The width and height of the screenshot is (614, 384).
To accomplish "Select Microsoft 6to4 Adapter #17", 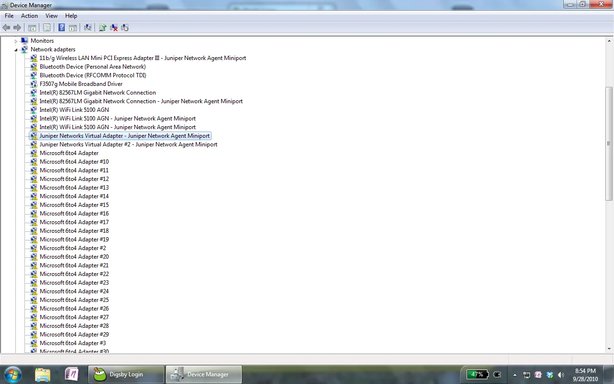I will tap(74, 222).
